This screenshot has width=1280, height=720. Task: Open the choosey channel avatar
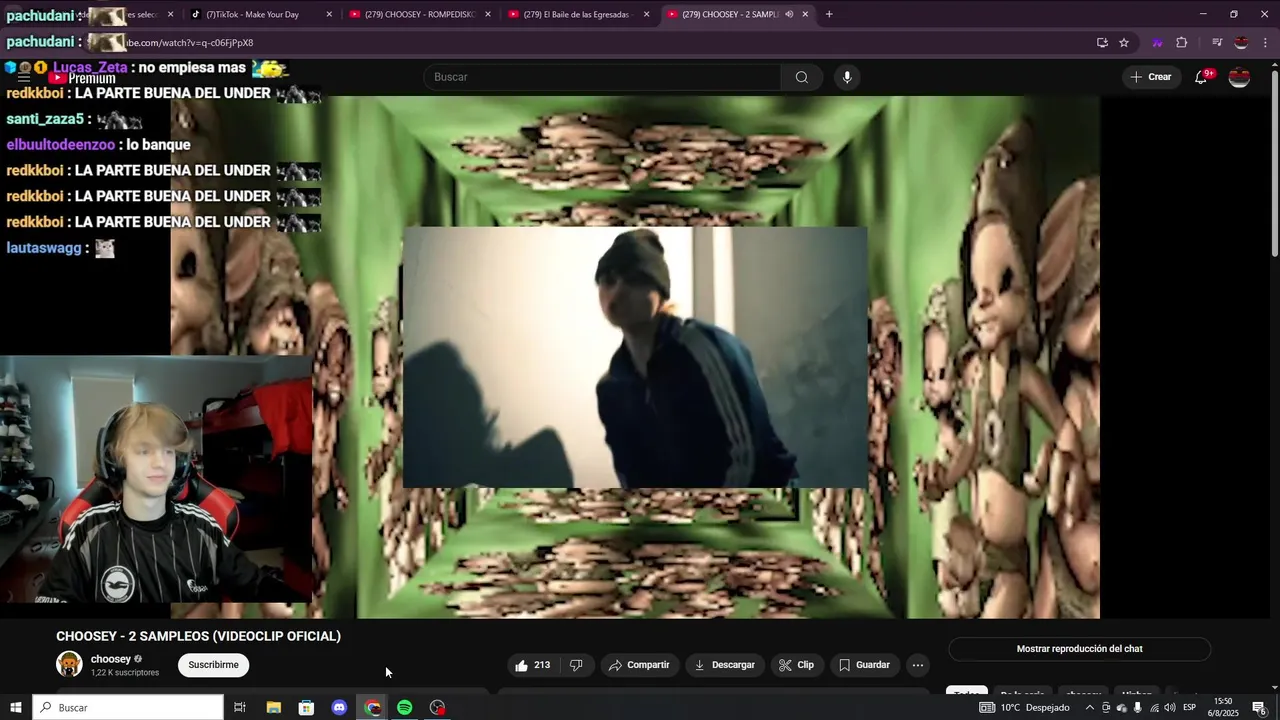point(69,664)
